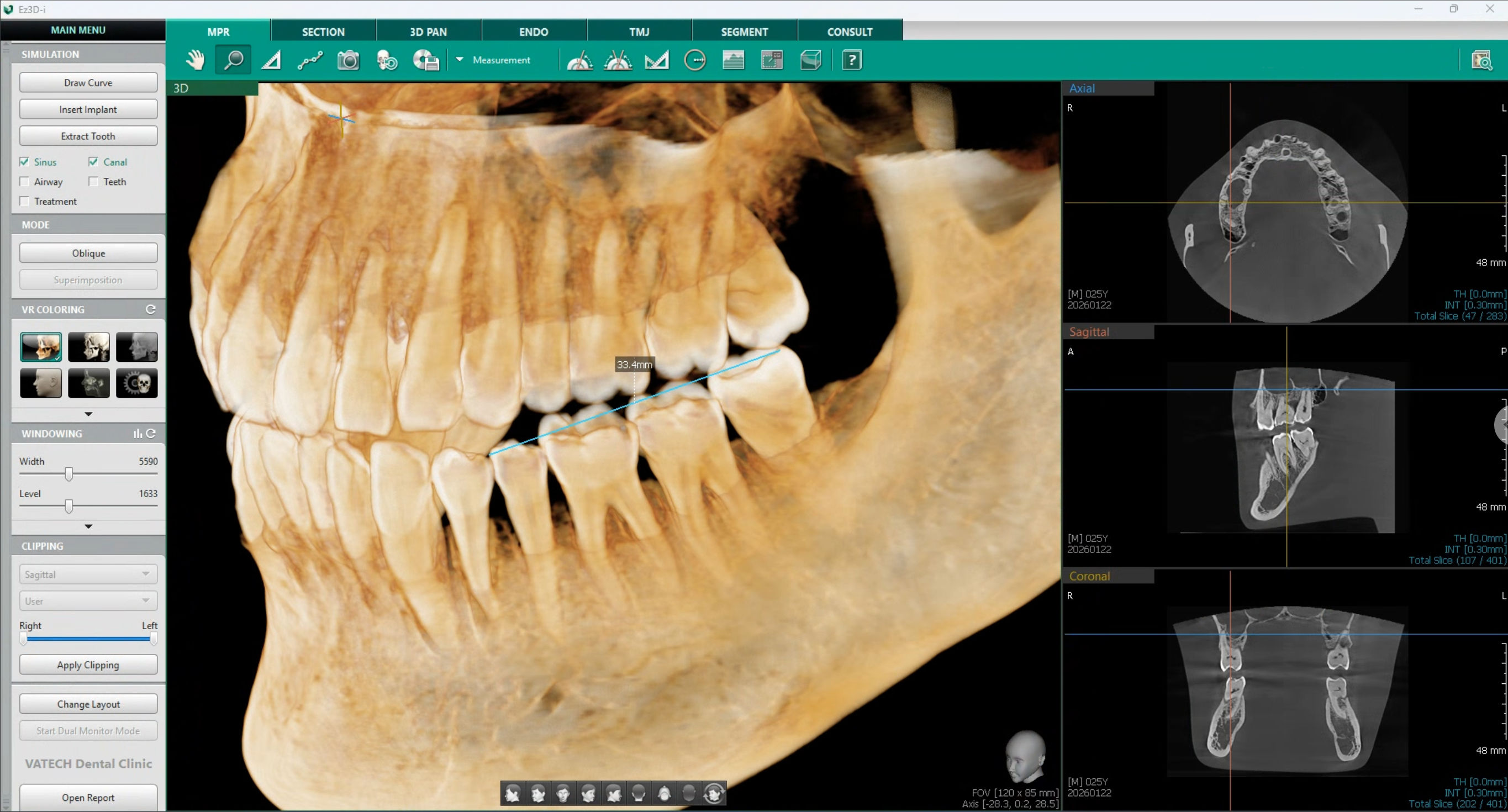The width and height of the screenshot is (1508, 812).
Task: Click the windowing Width slider handle
Action: tap(69, 473)
